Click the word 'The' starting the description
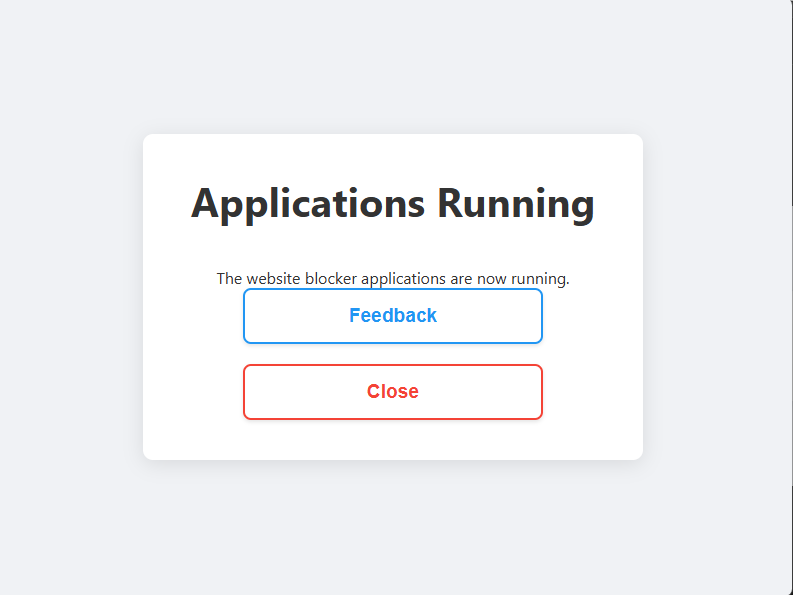 [x=229, y=278]
